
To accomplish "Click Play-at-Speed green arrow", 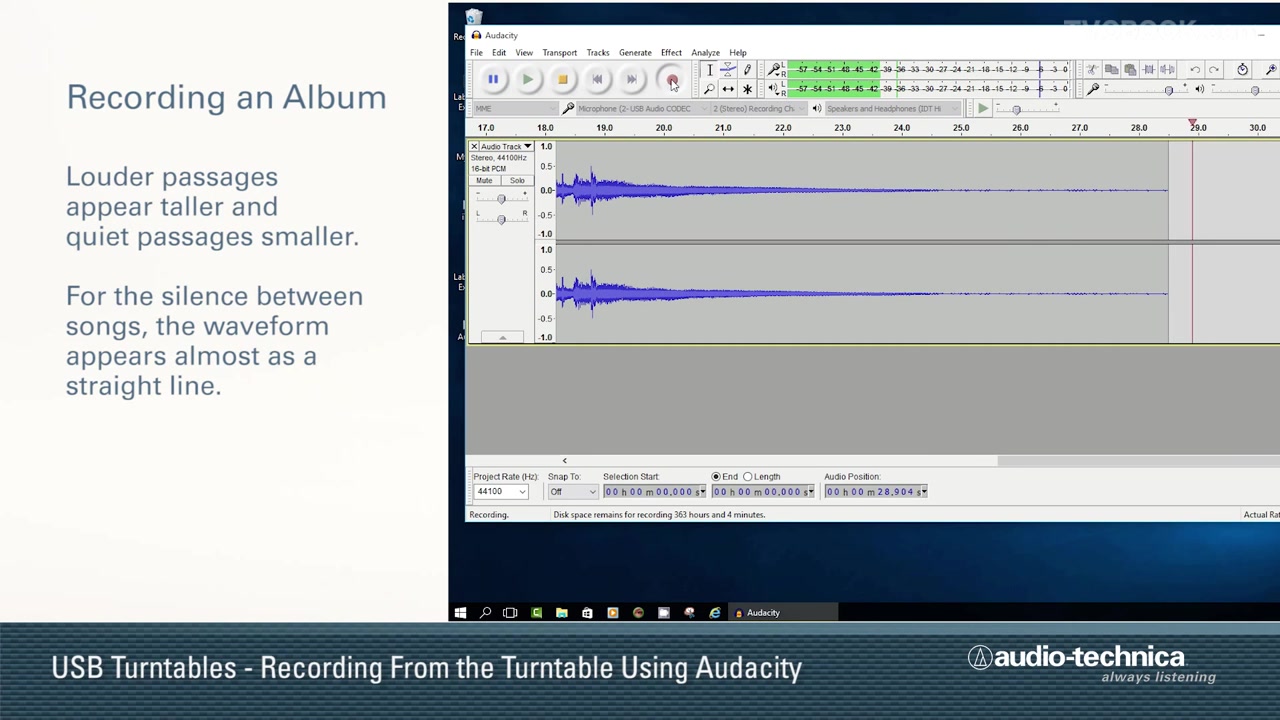I will [983, 109].
